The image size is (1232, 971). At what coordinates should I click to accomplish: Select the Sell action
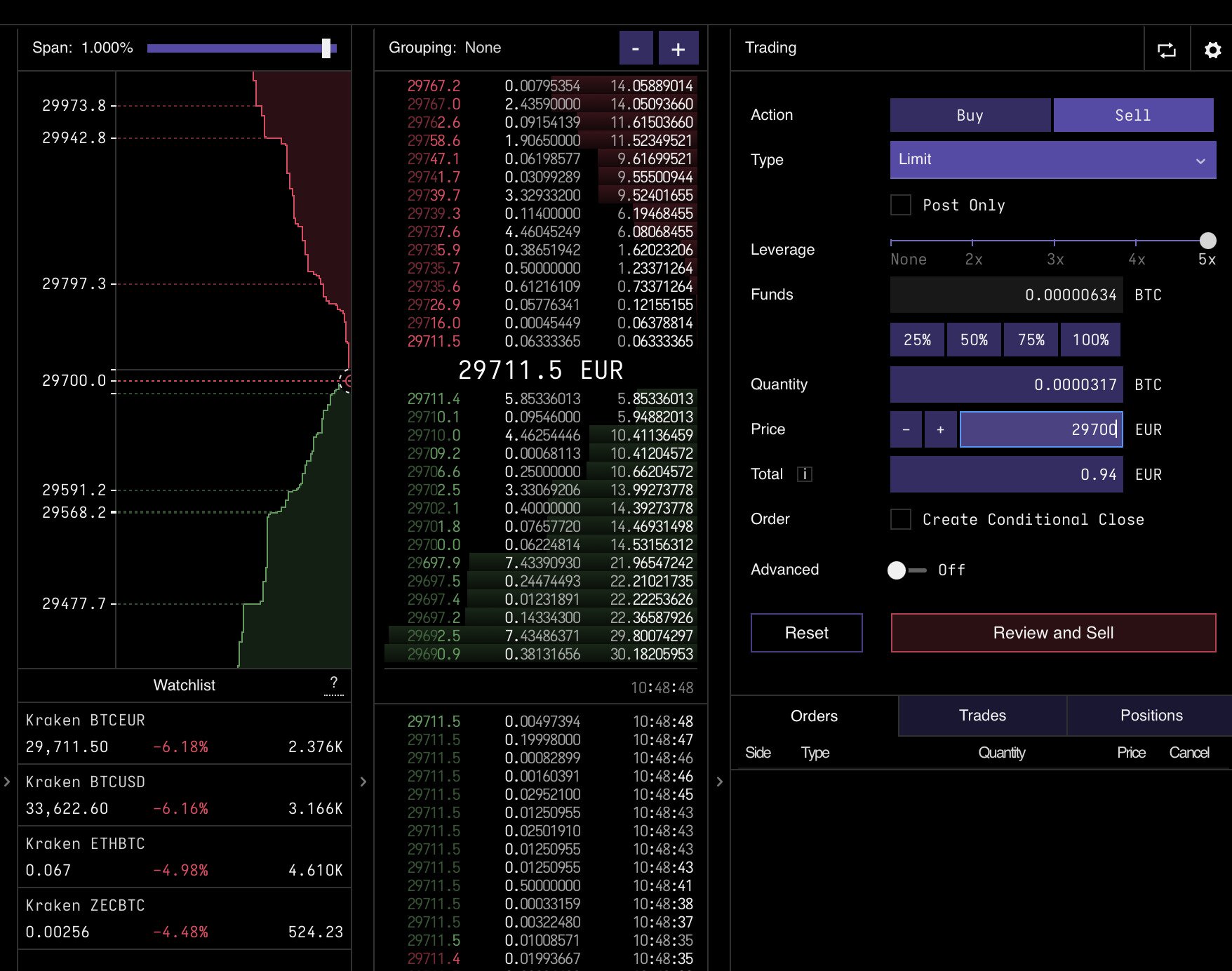click(1133, 115)
